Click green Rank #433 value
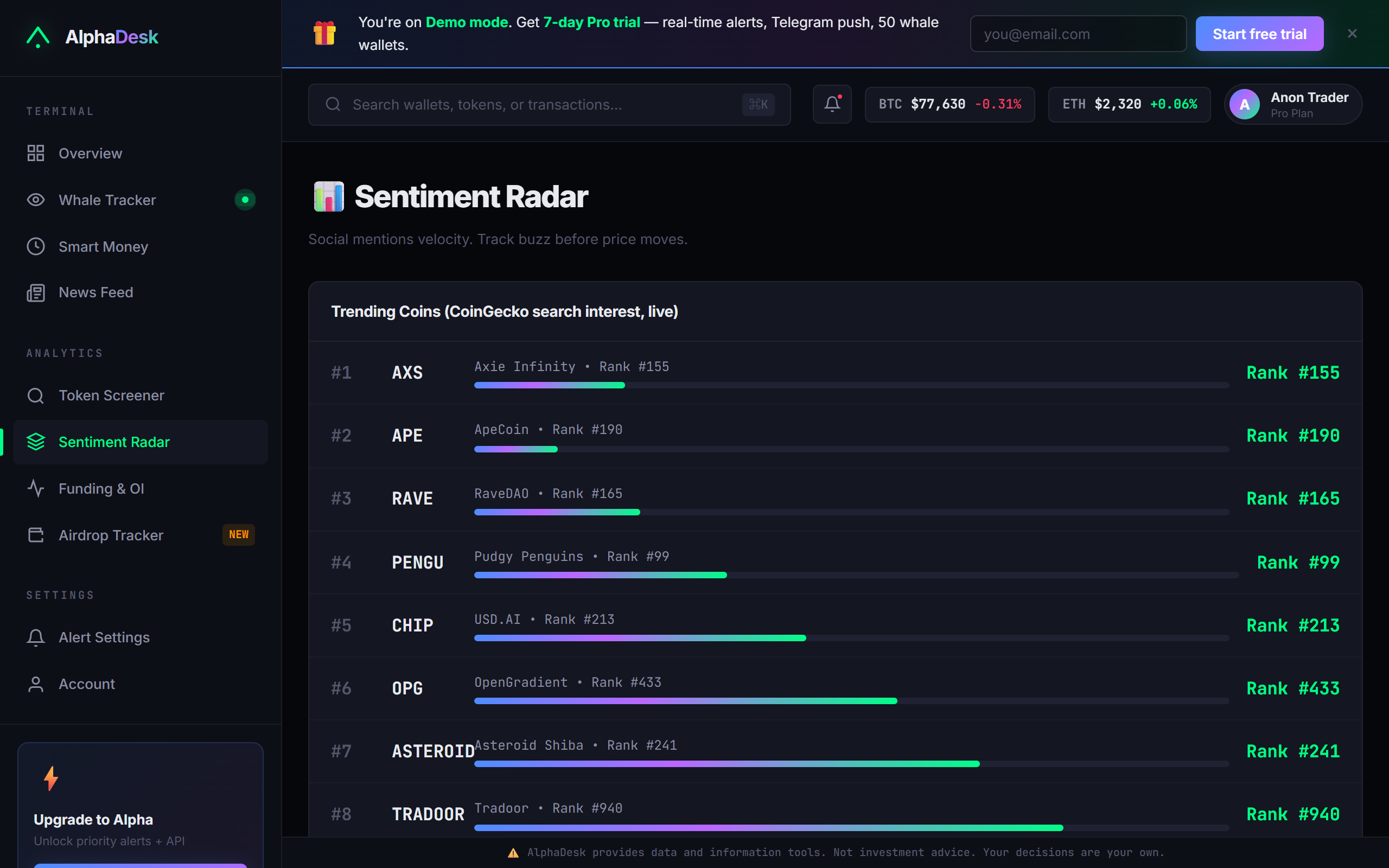The width and height of the screenshot is (1389, 868). (1292, 688)
